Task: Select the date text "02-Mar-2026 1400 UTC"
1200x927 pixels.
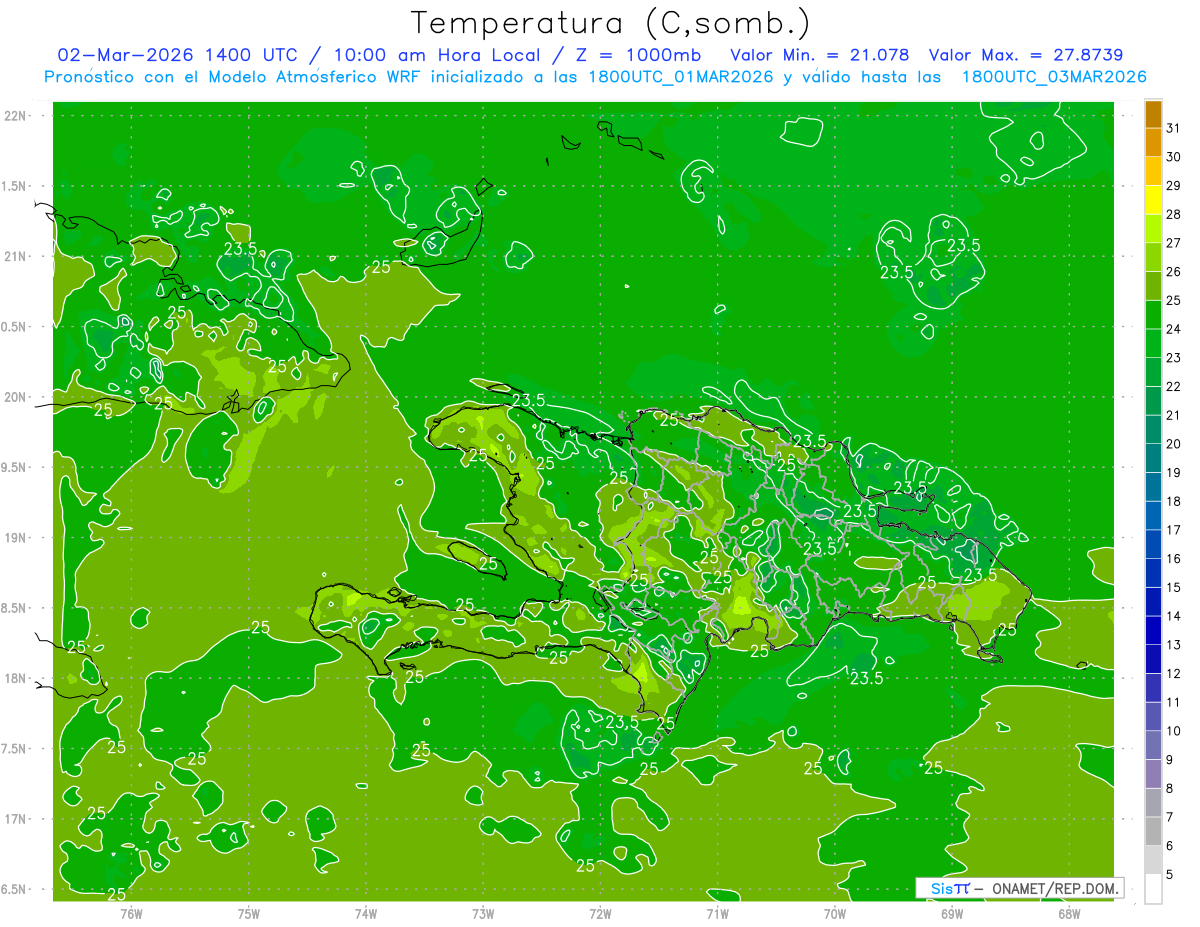Action: click(x=176, y=55)
